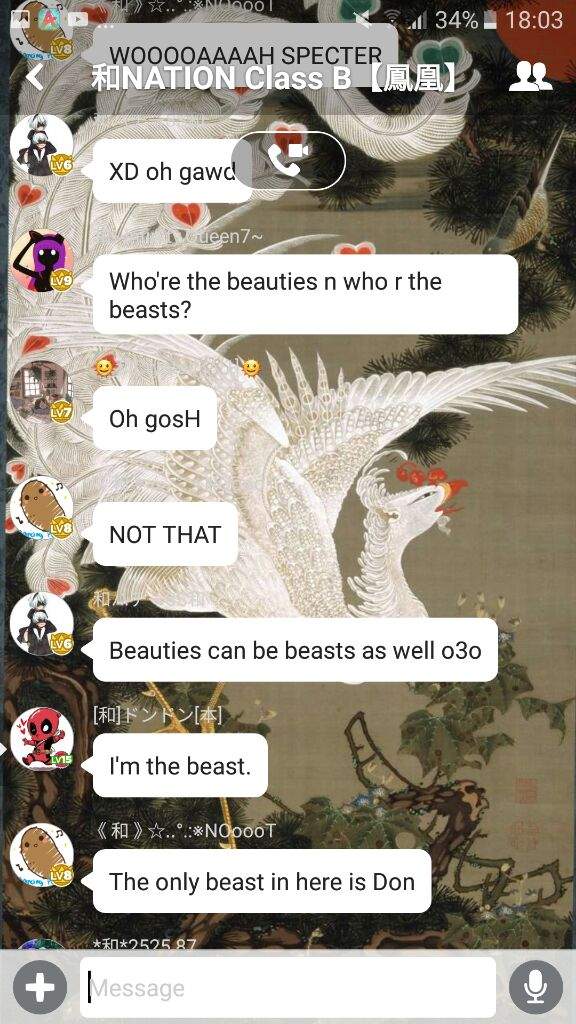Open the Deadpool avatar of the "I'm the beast" sender
Image resolution: width=576 pixels, height=1024 pixels.
pyautogui.click(x=42, y=739)
